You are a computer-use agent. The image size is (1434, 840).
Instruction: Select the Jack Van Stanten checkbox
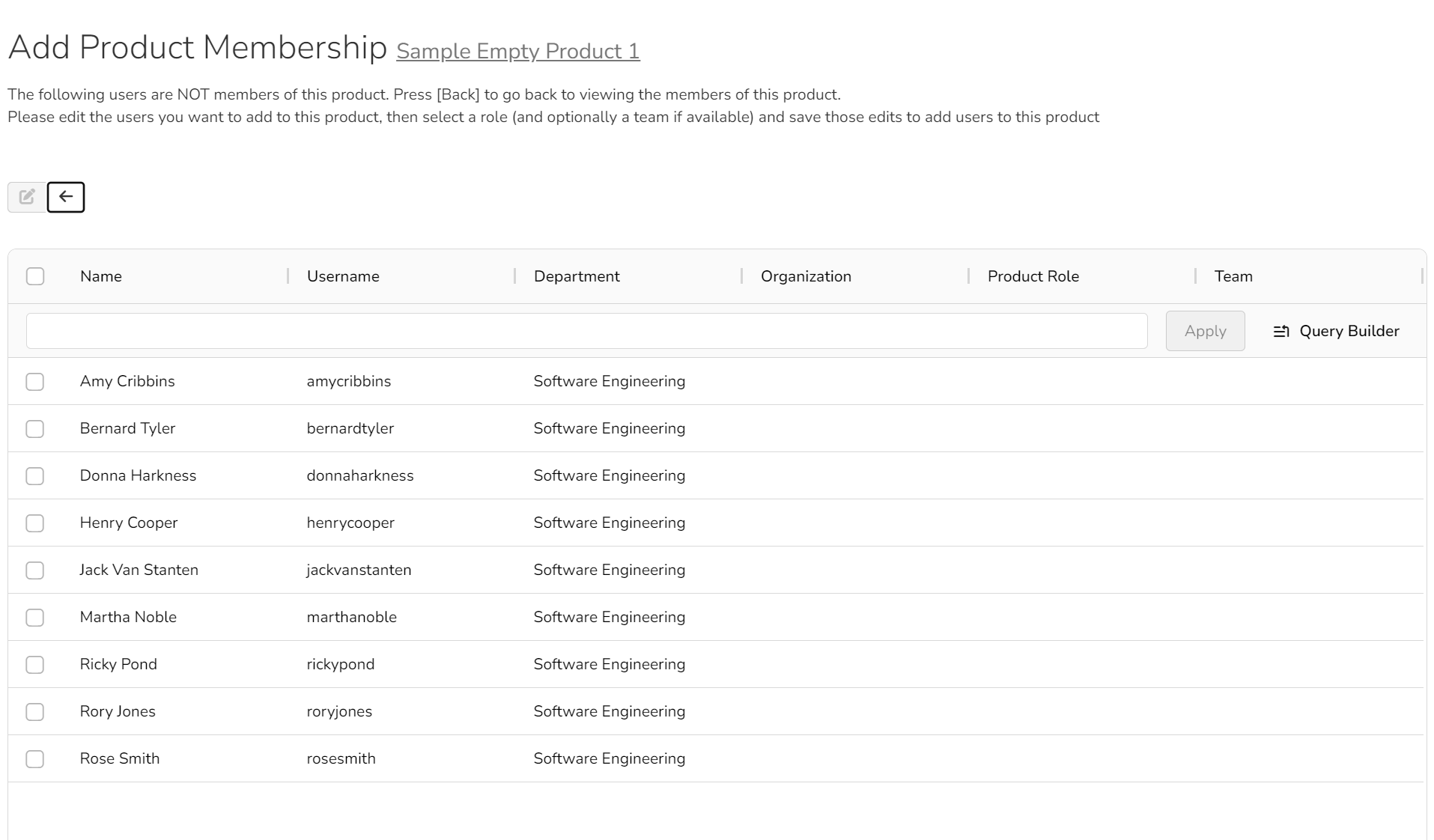pos(35,570)
